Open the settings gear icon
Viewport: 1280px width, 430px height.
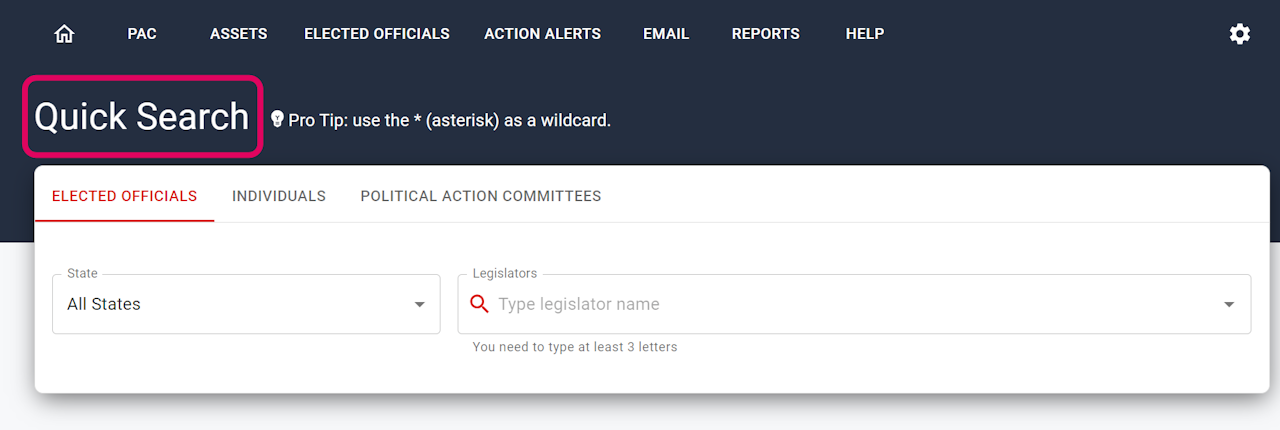[x=1239, y=34]
